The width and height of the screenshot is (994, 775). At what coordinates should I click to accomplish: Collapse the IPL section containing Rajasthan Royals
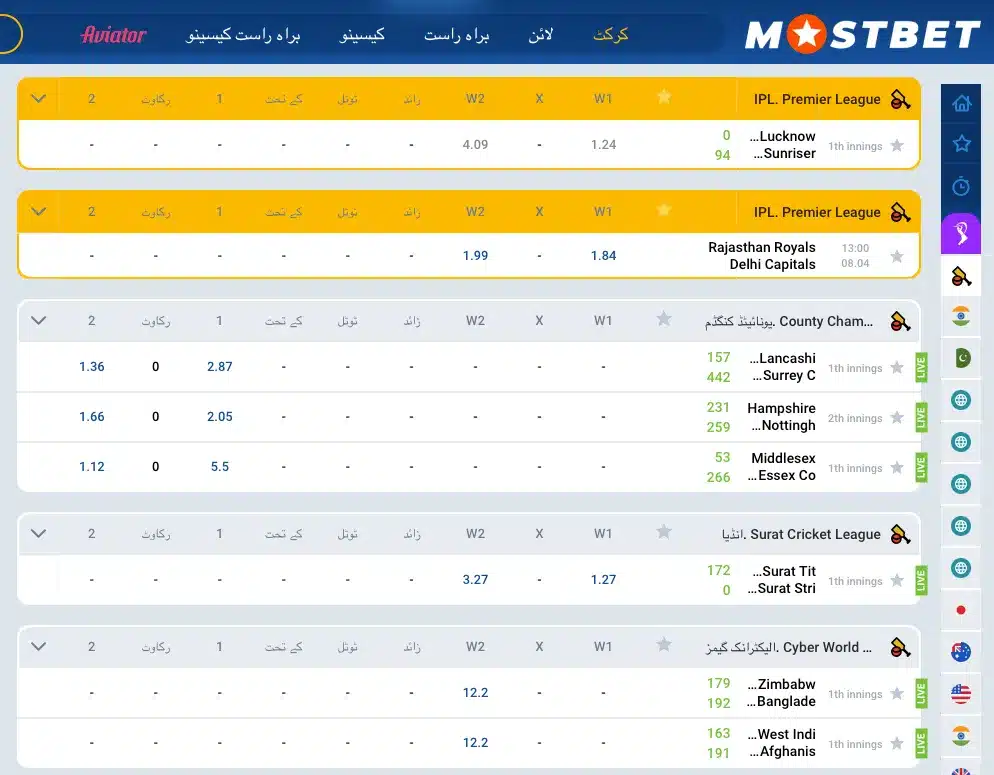[39, 212]
